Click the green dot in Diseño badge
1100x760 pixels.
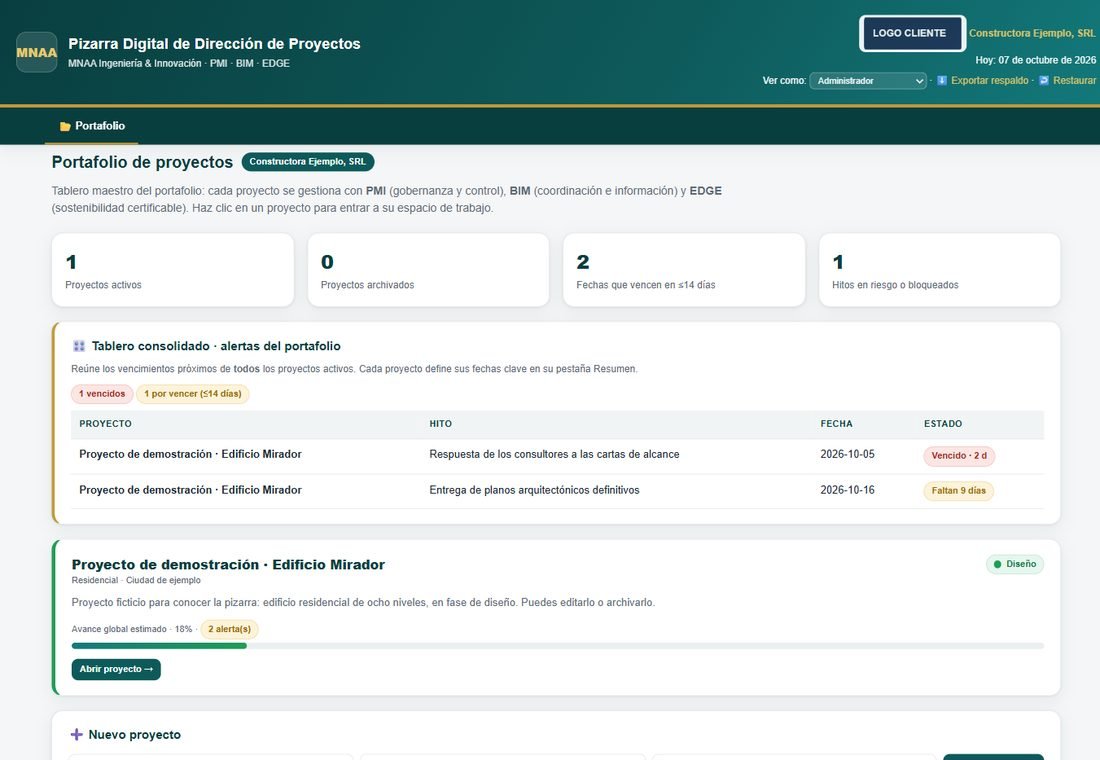pyautogui.click(x=998, y=564)
